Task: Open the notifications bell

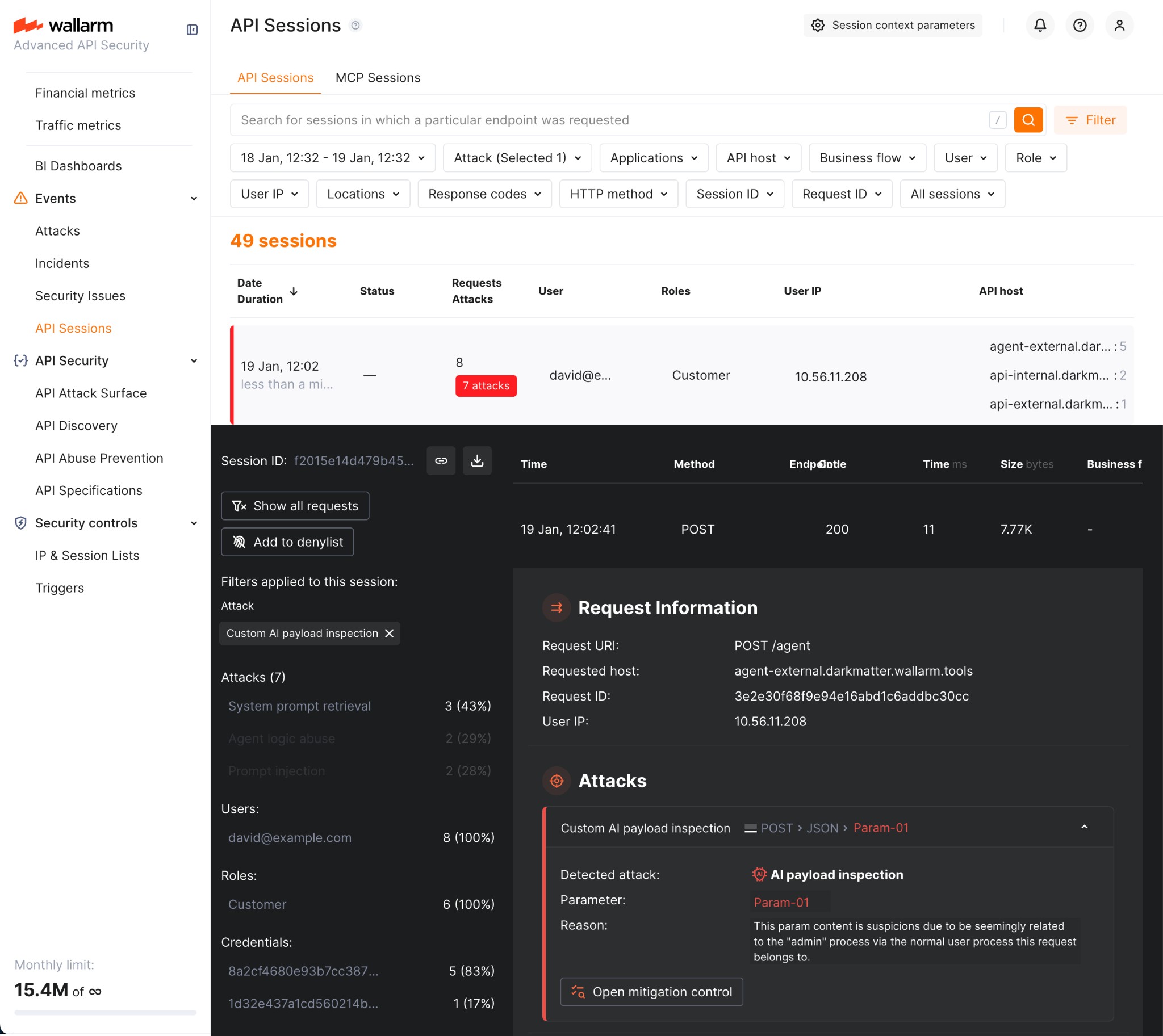Action: coord(1039,25)
